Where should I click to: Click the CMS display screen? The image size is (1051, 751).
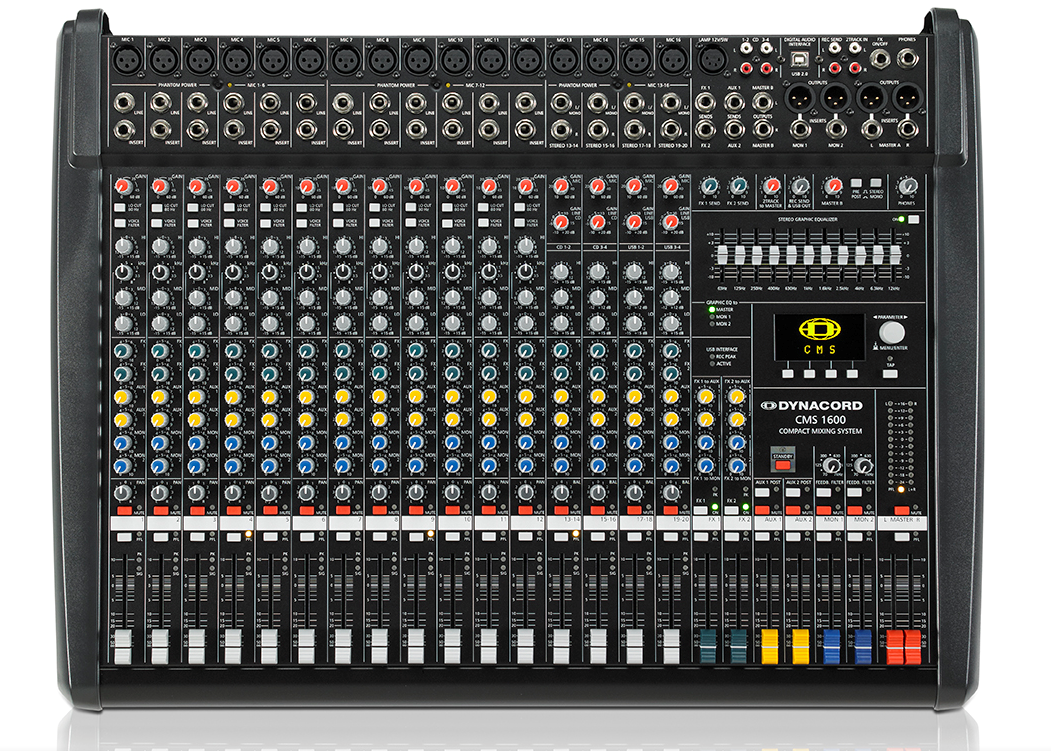pyautogui.click(x=820, y=337)
